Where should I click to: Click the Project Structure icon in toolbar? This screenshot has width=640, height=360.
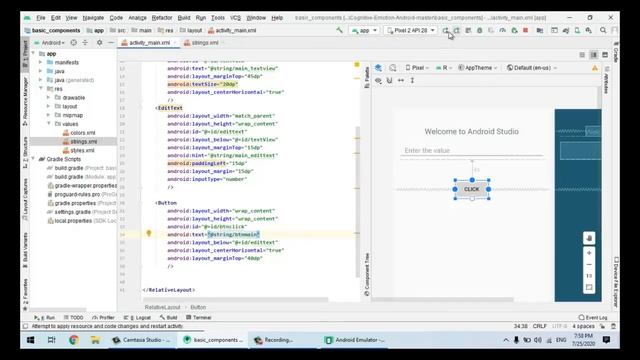click(x=540, y=31)
